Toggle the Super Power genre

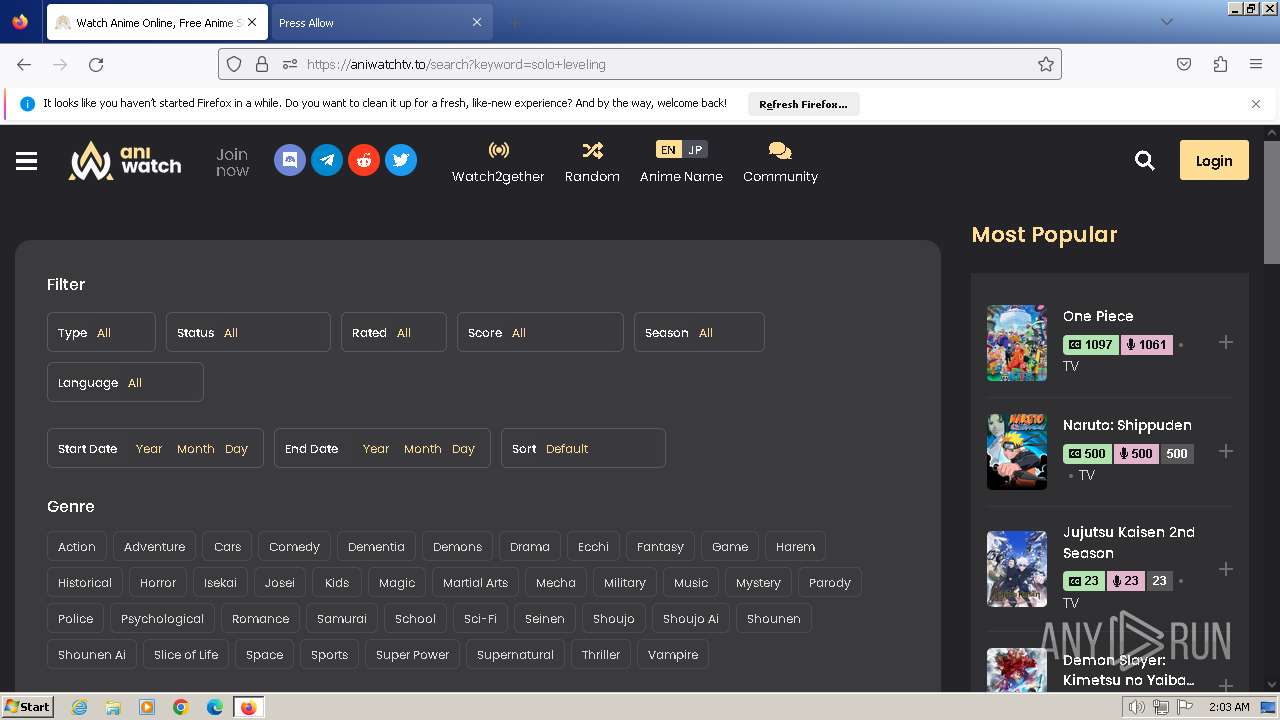point(412,655)
